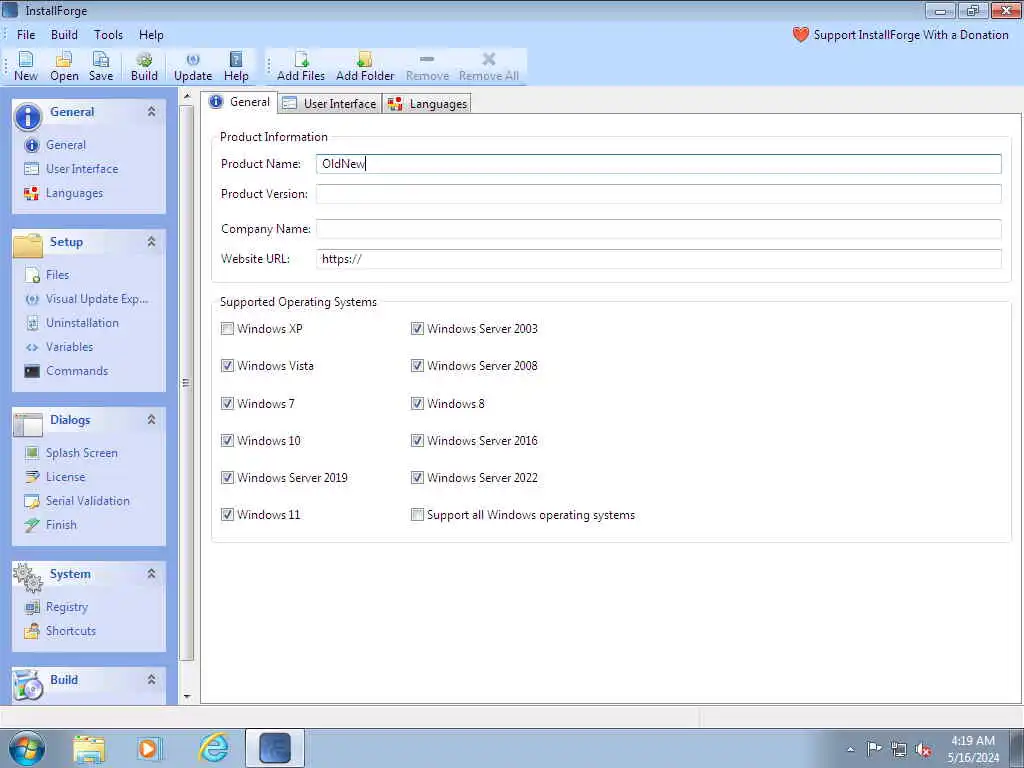
Task: Uncheck Windows Server 2019 support
Action: pyautogui.click(x=227, y=478)
